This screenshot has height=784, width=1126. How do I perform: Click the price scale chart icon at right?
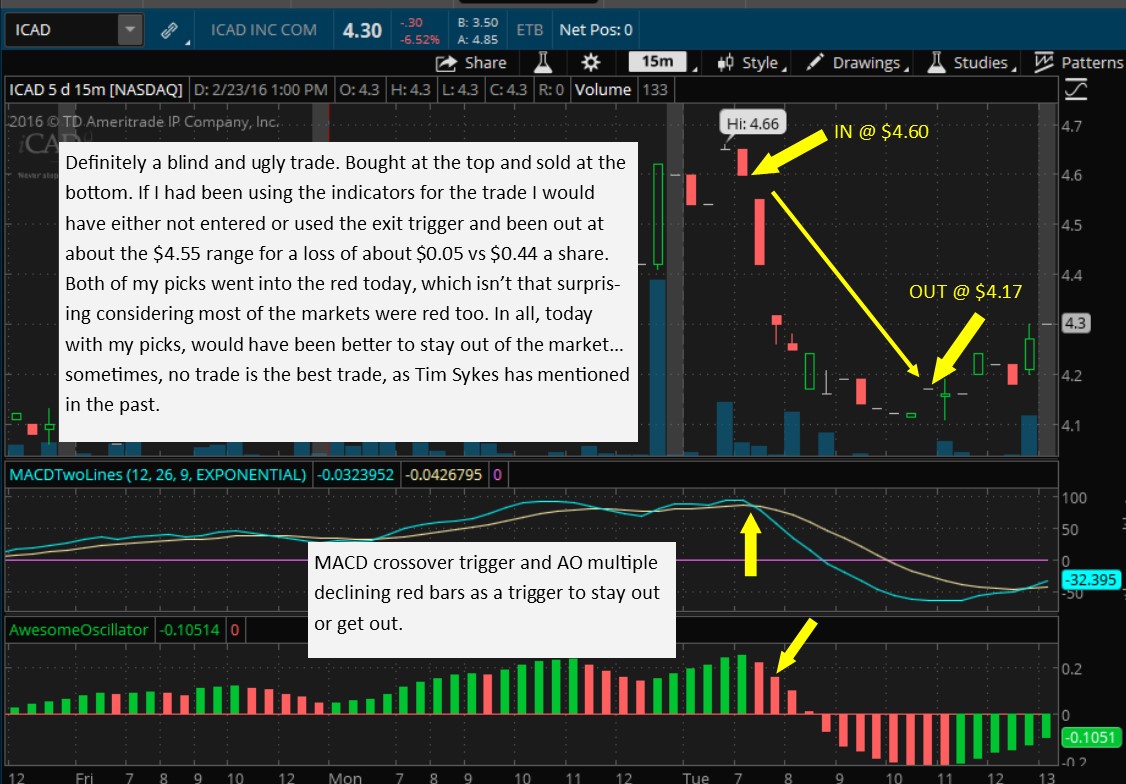coord(1076,90)
